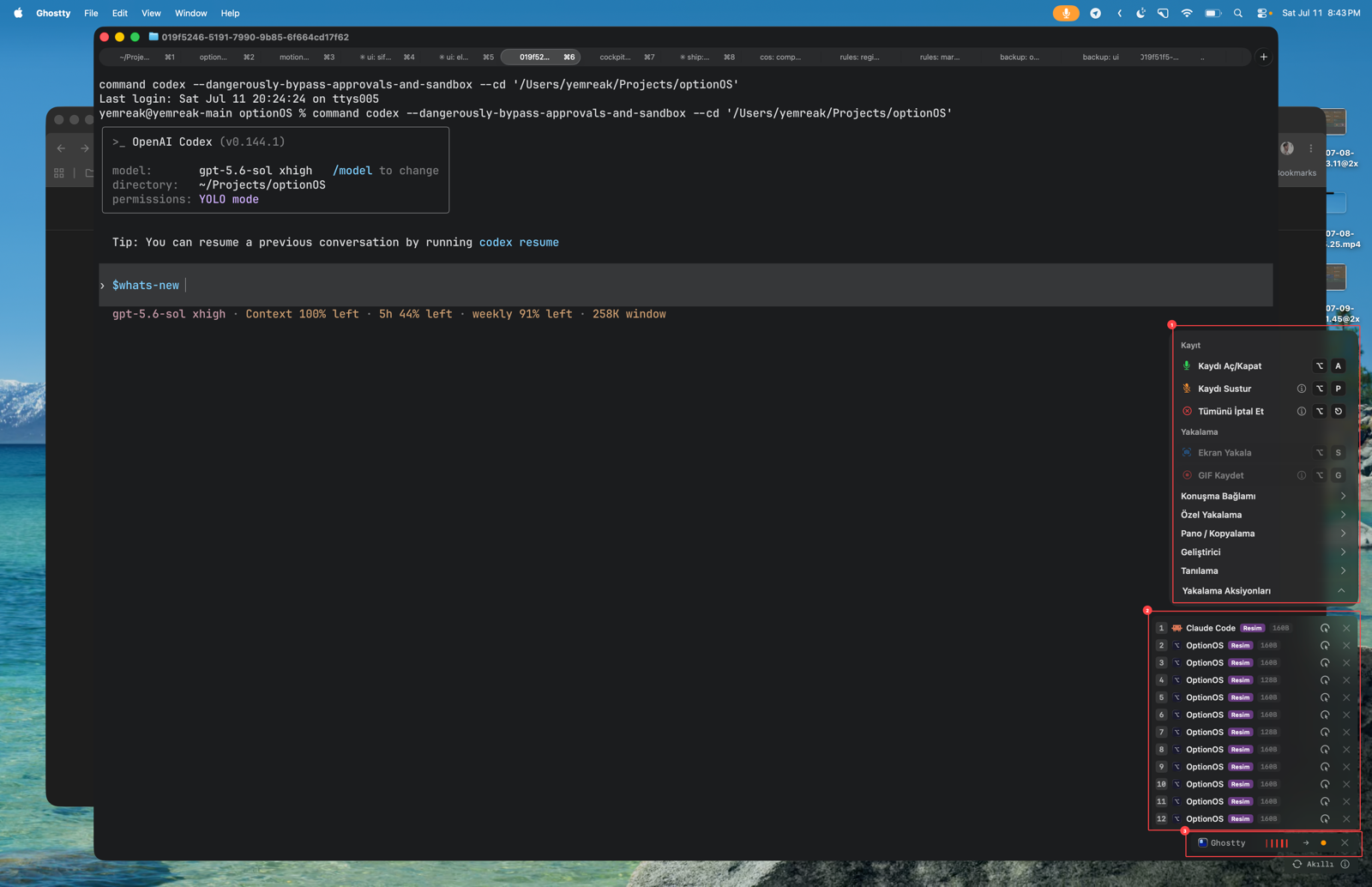Viewport: 1372px width, 887px height.
Task: Open the Help menu
Action: 230,13
